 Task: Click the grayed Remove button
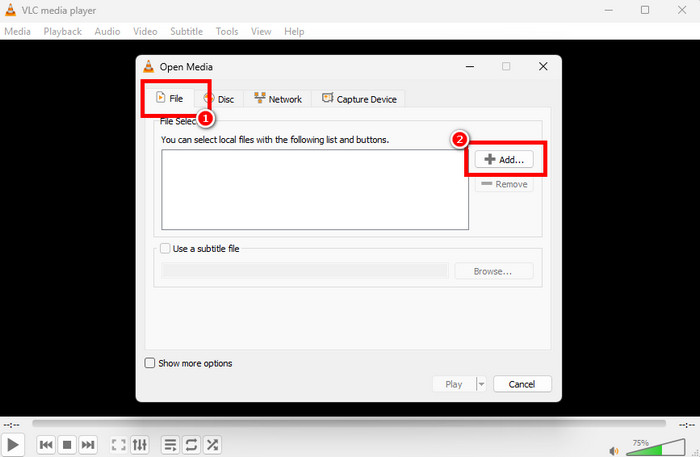pyautogui.click(x=504, y=184)
